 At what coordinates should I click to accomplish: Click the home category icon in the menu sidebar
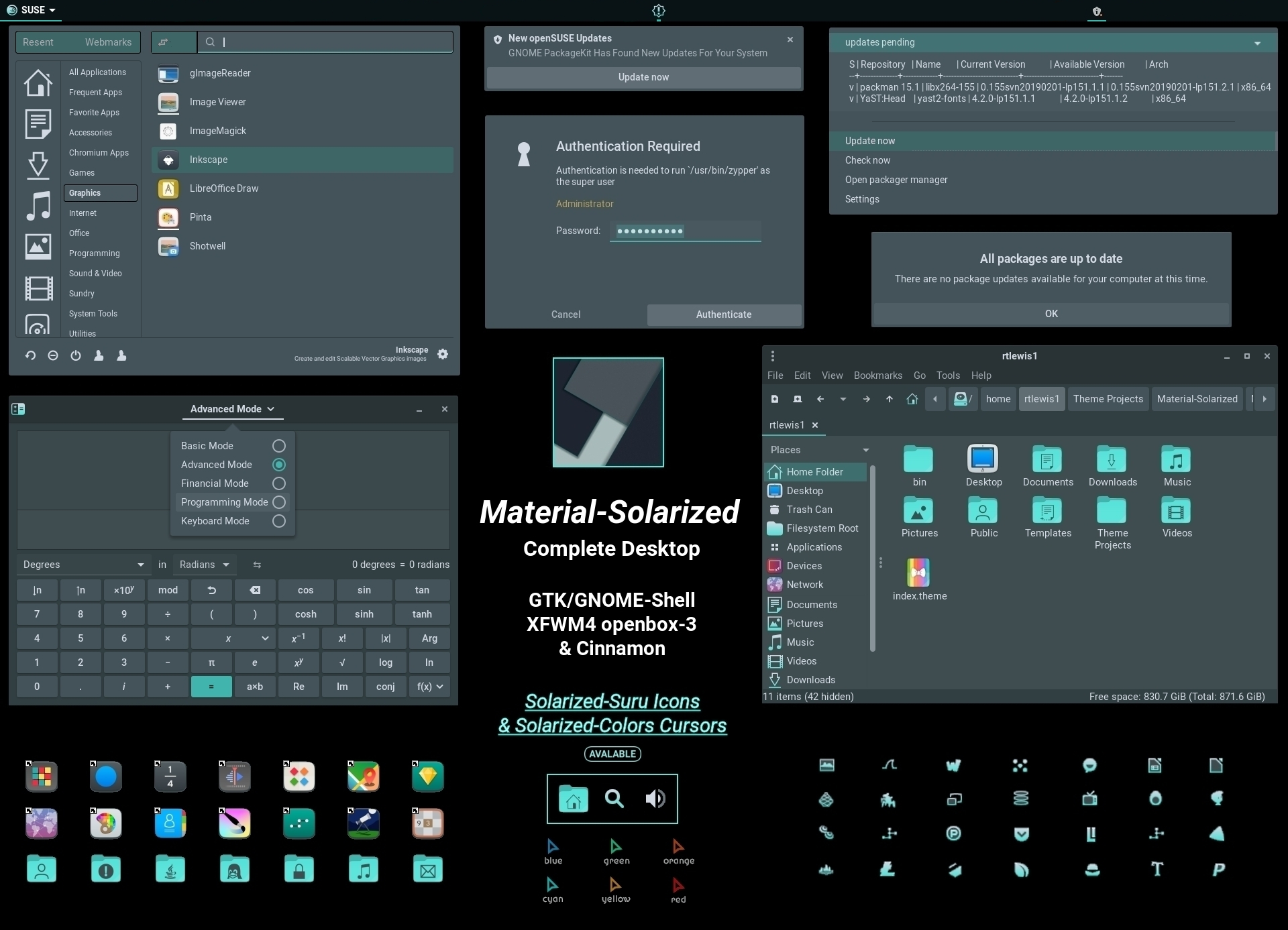click(38, 82)
